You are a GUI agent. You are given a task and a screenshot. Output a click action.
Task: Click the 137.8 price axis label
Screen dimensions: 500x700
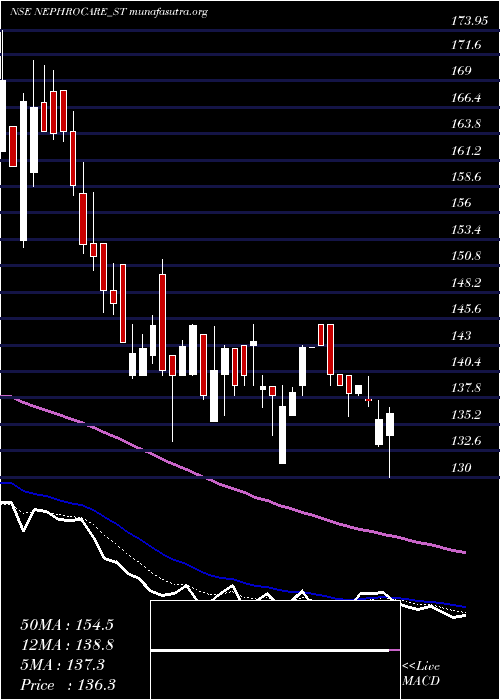coord(467,388)
